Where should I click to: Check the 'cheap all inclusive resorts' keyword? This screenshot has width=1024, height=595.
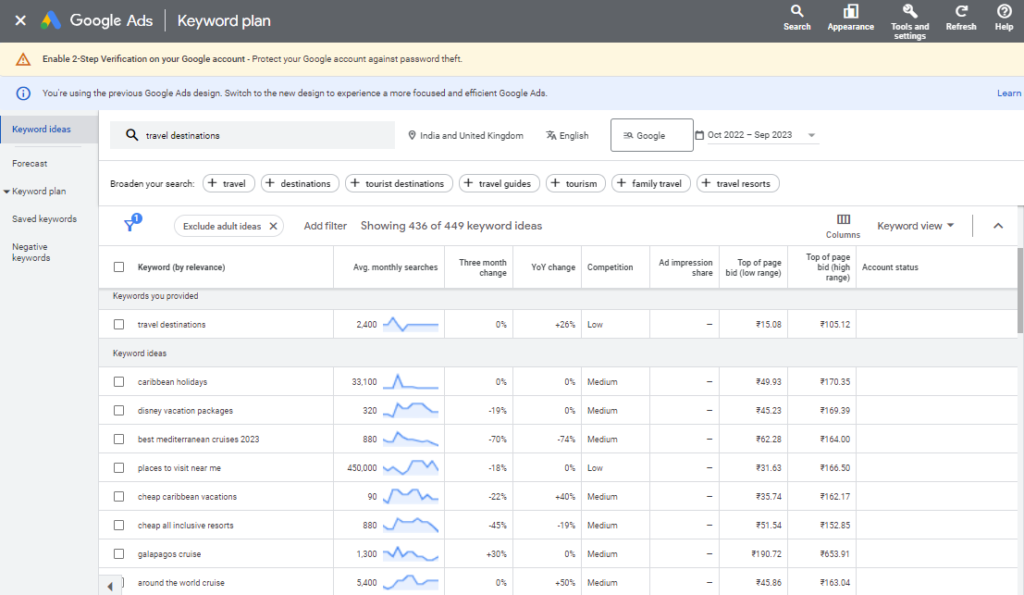coord(118,526)
